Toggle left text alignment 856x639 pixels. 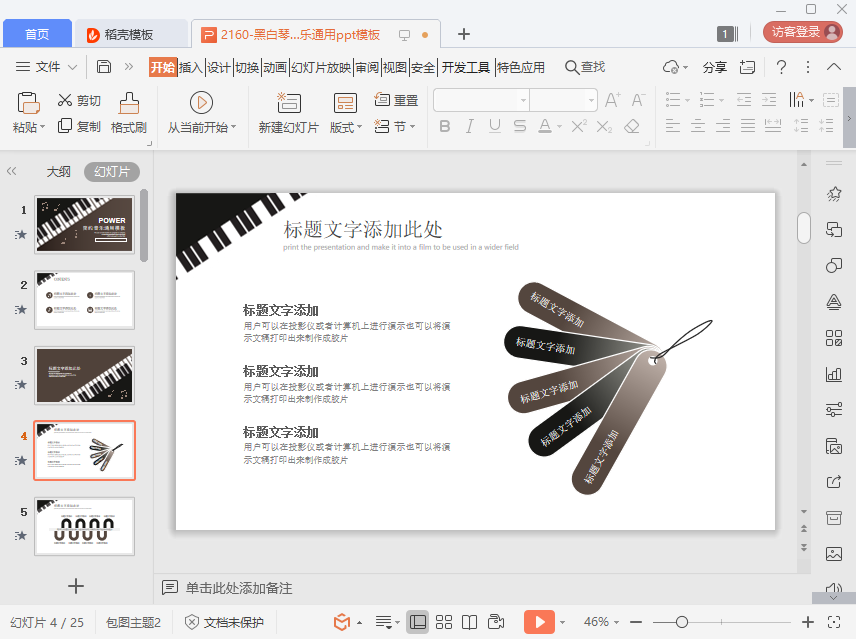673,127
